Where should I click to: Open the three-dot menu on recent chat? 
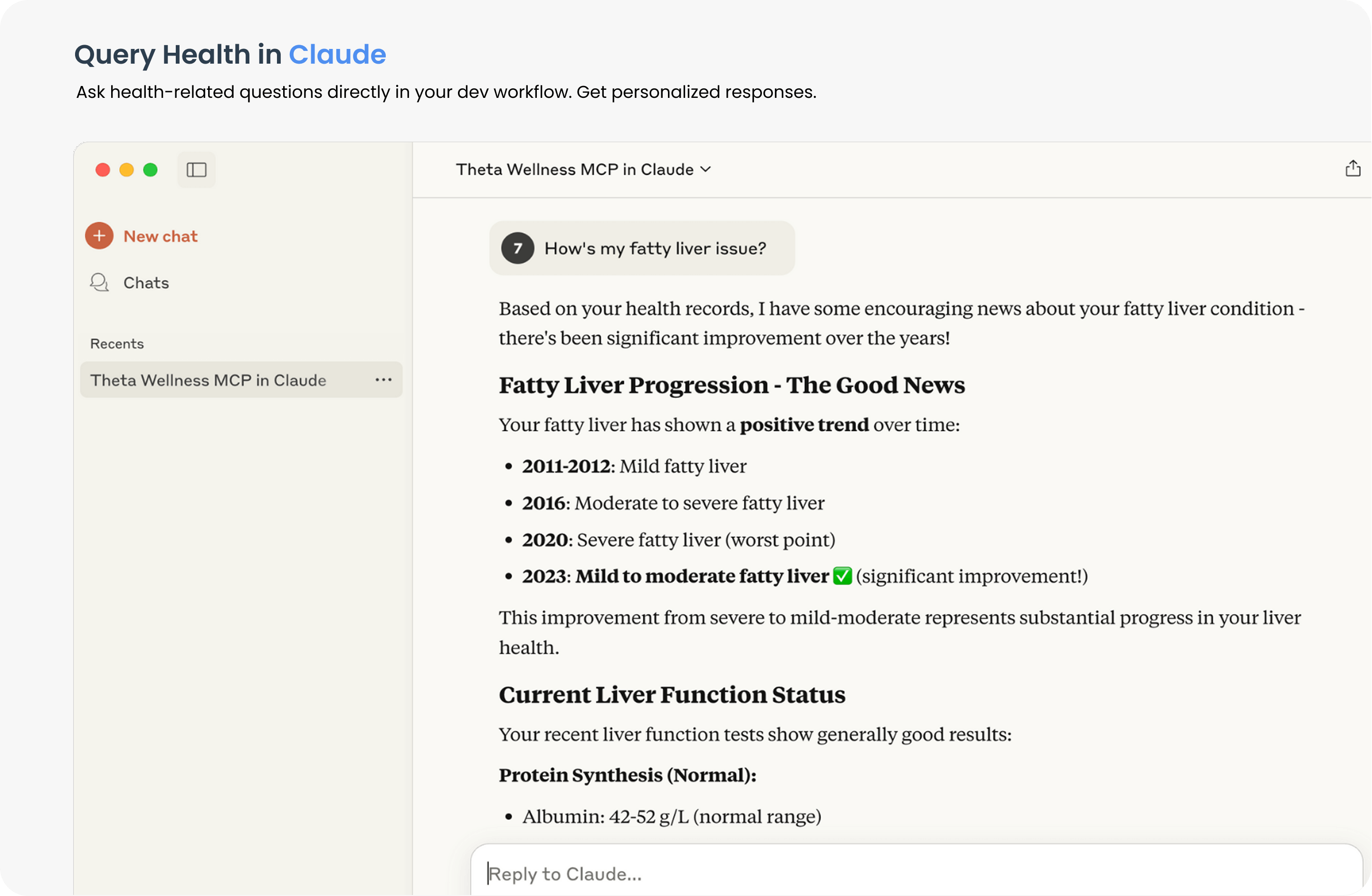click(x=383, y=380)
